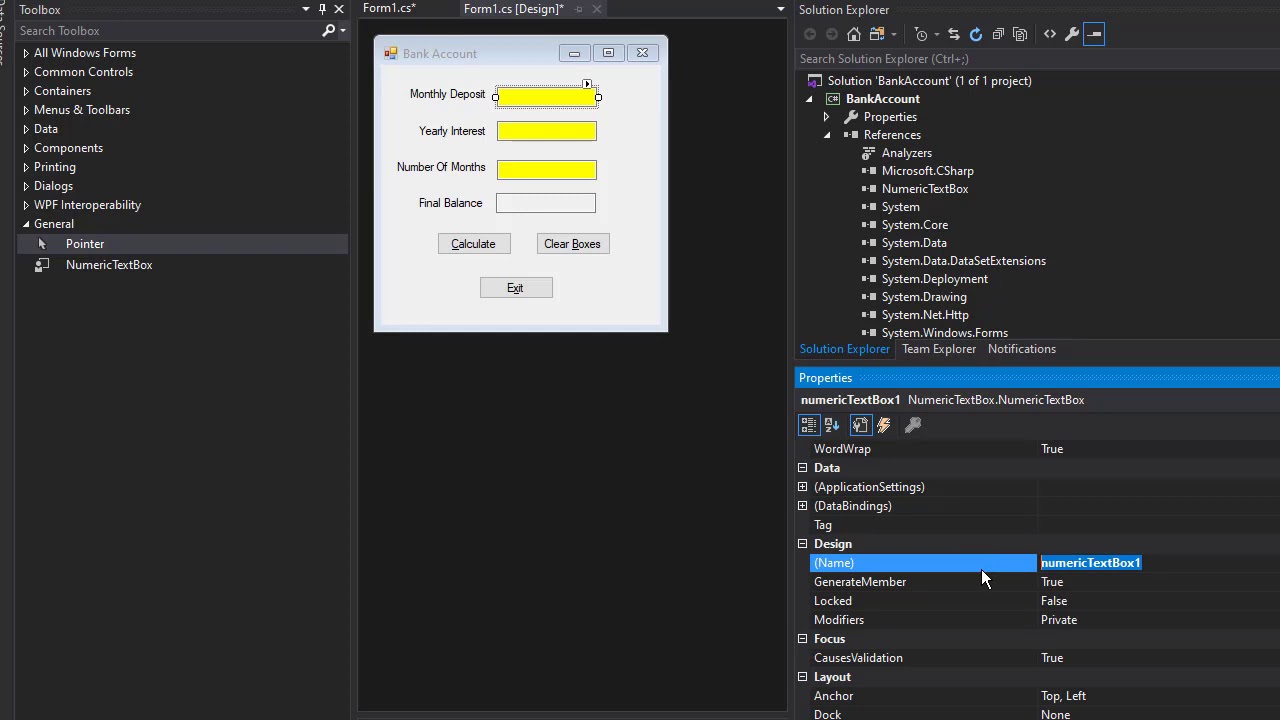
Task: Click Sync with Active Document icon
Action: (953, 34)
